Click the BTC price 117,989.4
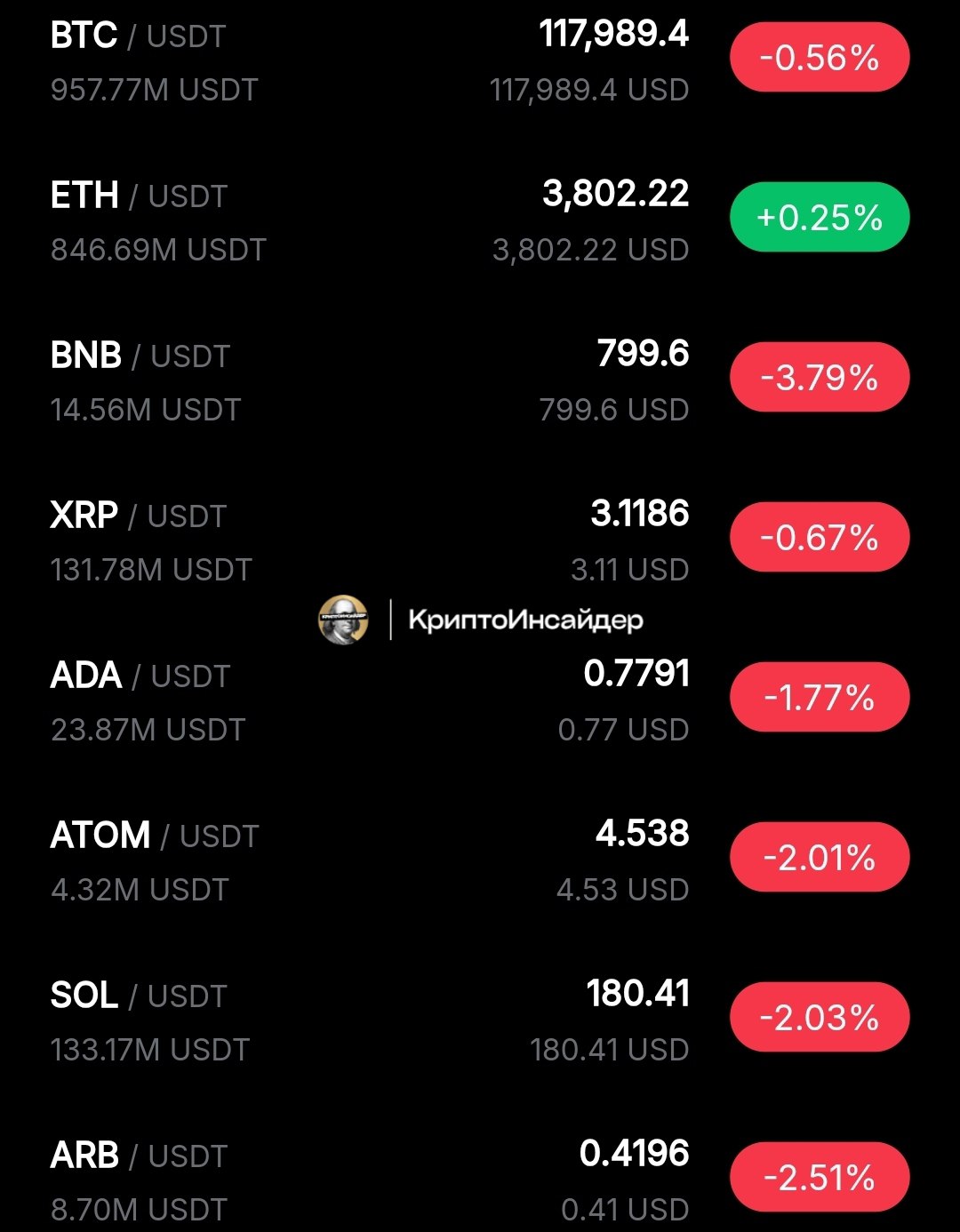This screenshot has width=960, height=1232. (x=613, y=35)
